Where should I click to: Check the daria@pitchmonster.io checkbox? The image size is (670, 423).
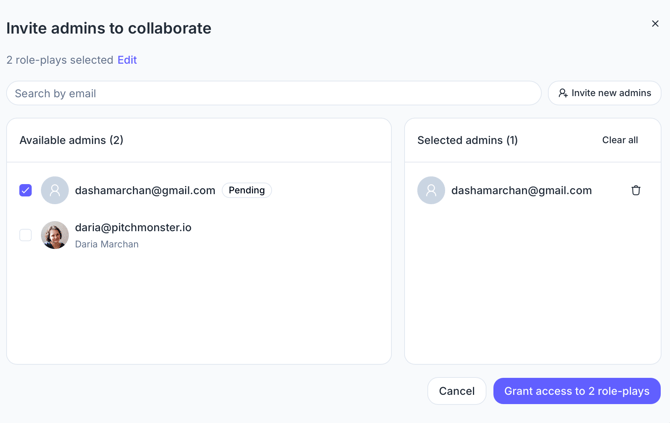[26, 235]
